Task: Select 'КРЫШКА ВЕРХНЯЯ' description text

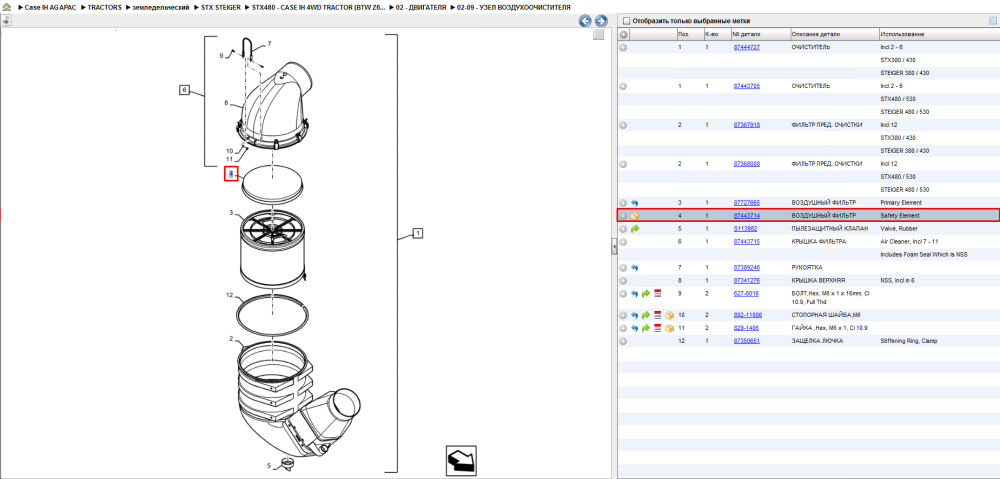Action: pos(818,281)
